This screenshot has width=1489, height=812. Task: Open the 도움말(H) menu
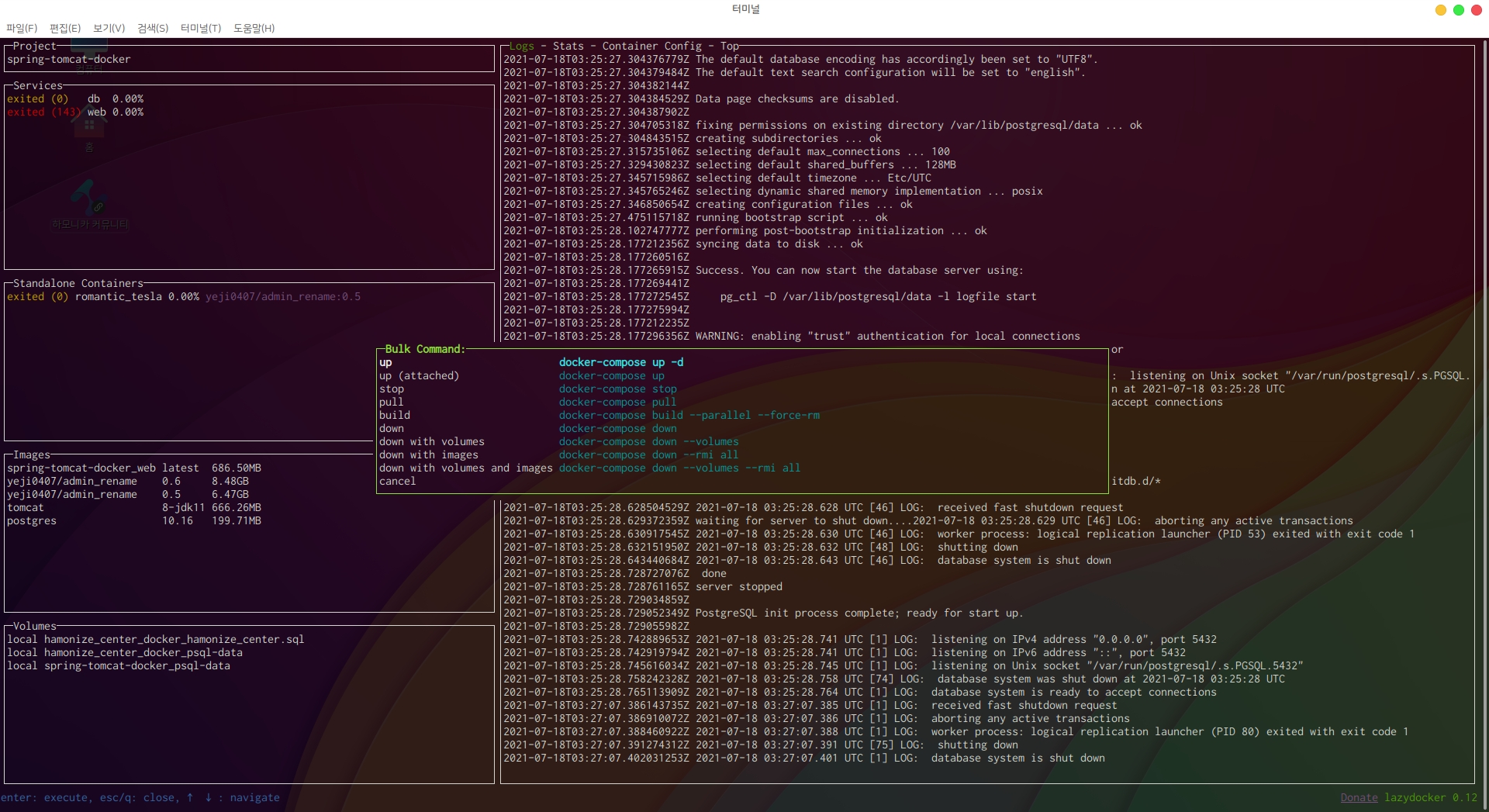click(254, 28)
